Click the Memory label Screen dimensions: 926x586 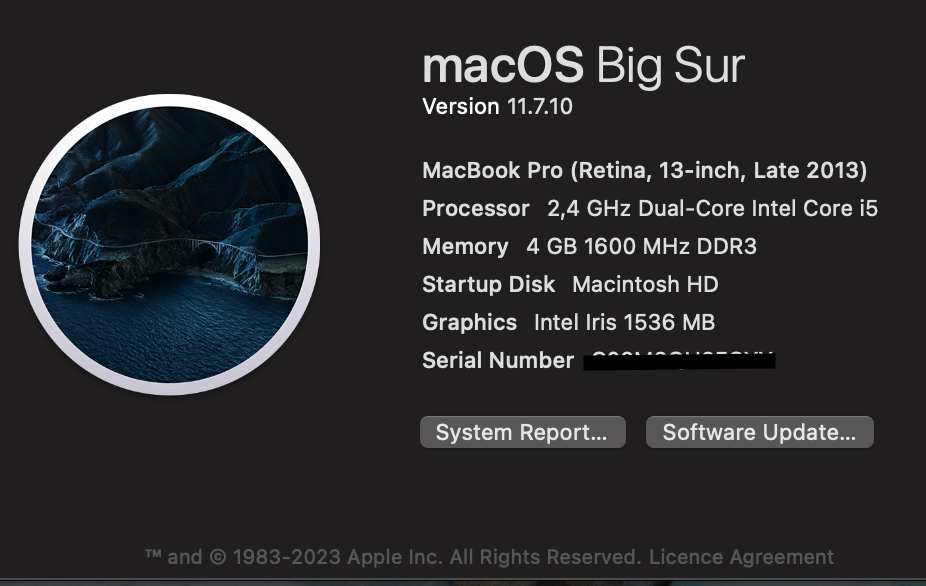[x=465, y=246]
